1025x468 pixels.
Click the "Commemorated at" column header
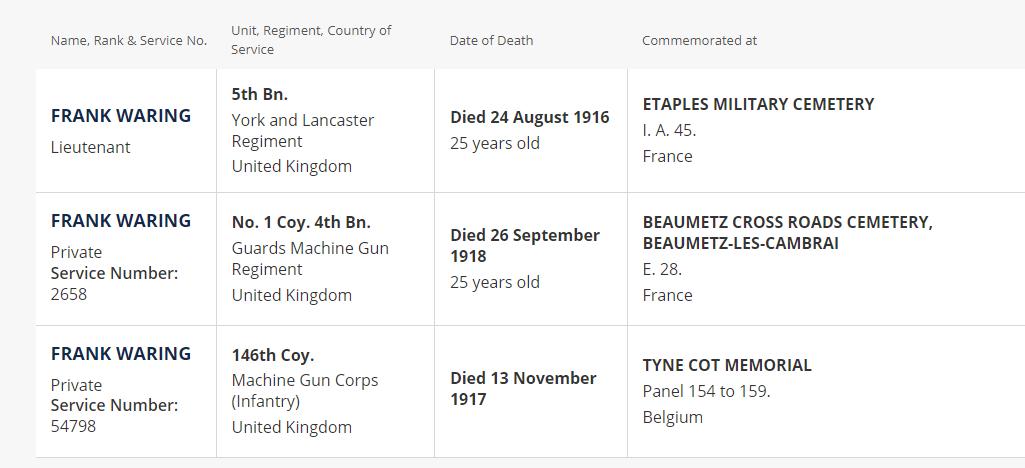click(699, 41)
